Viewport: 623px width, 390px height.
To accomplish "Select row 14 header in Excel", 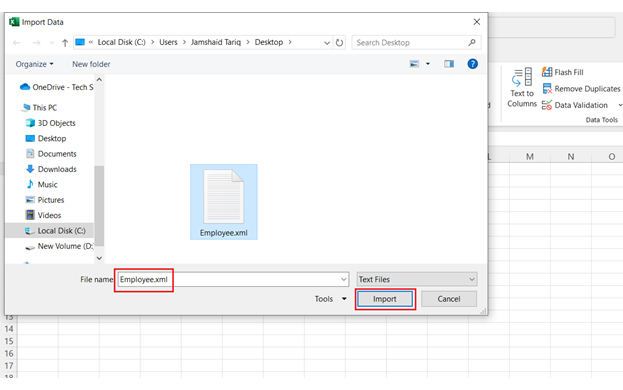I will [9, 329].
